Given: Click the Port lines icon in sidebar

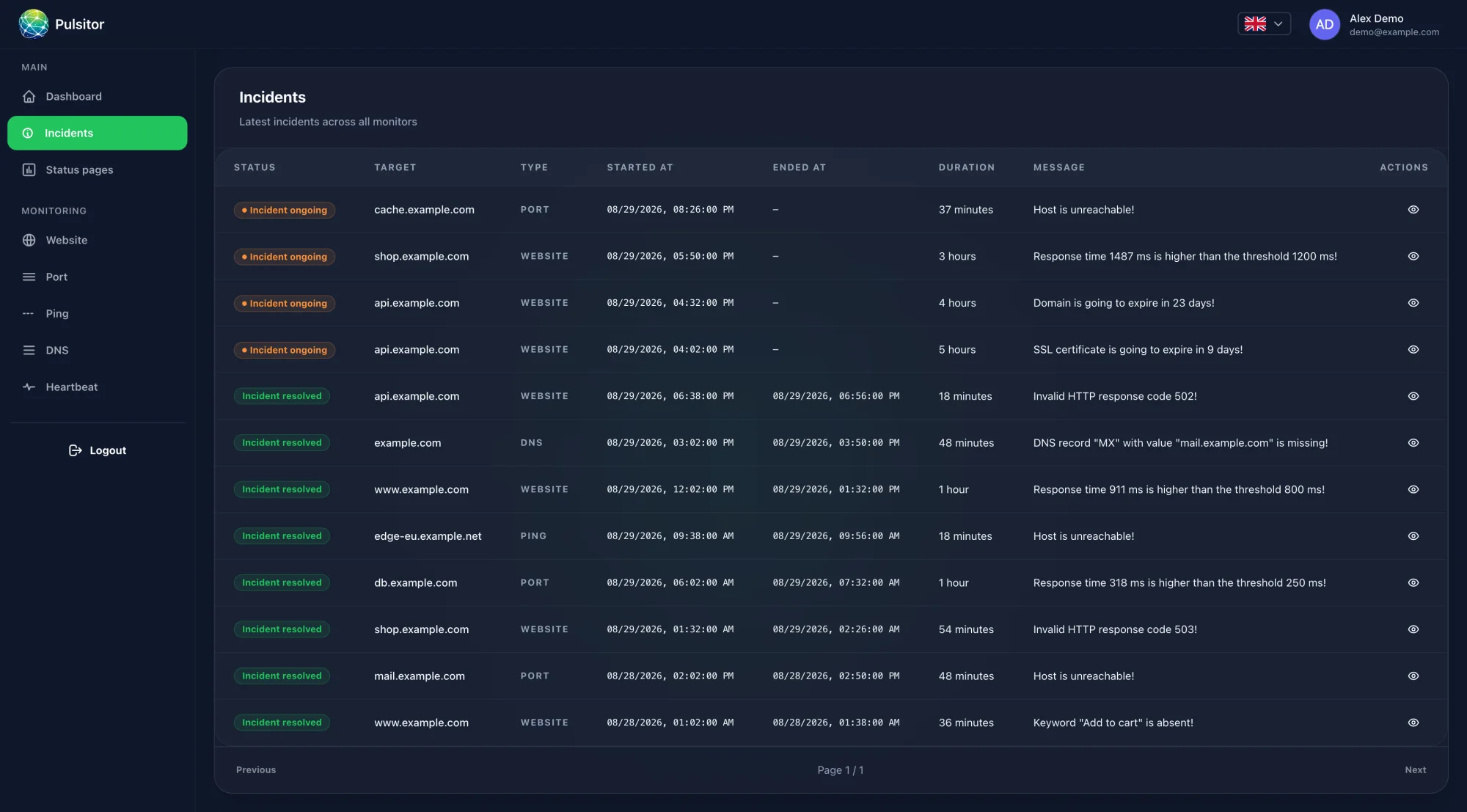Looking at the screenshot, I should click(x=29, y=277).
